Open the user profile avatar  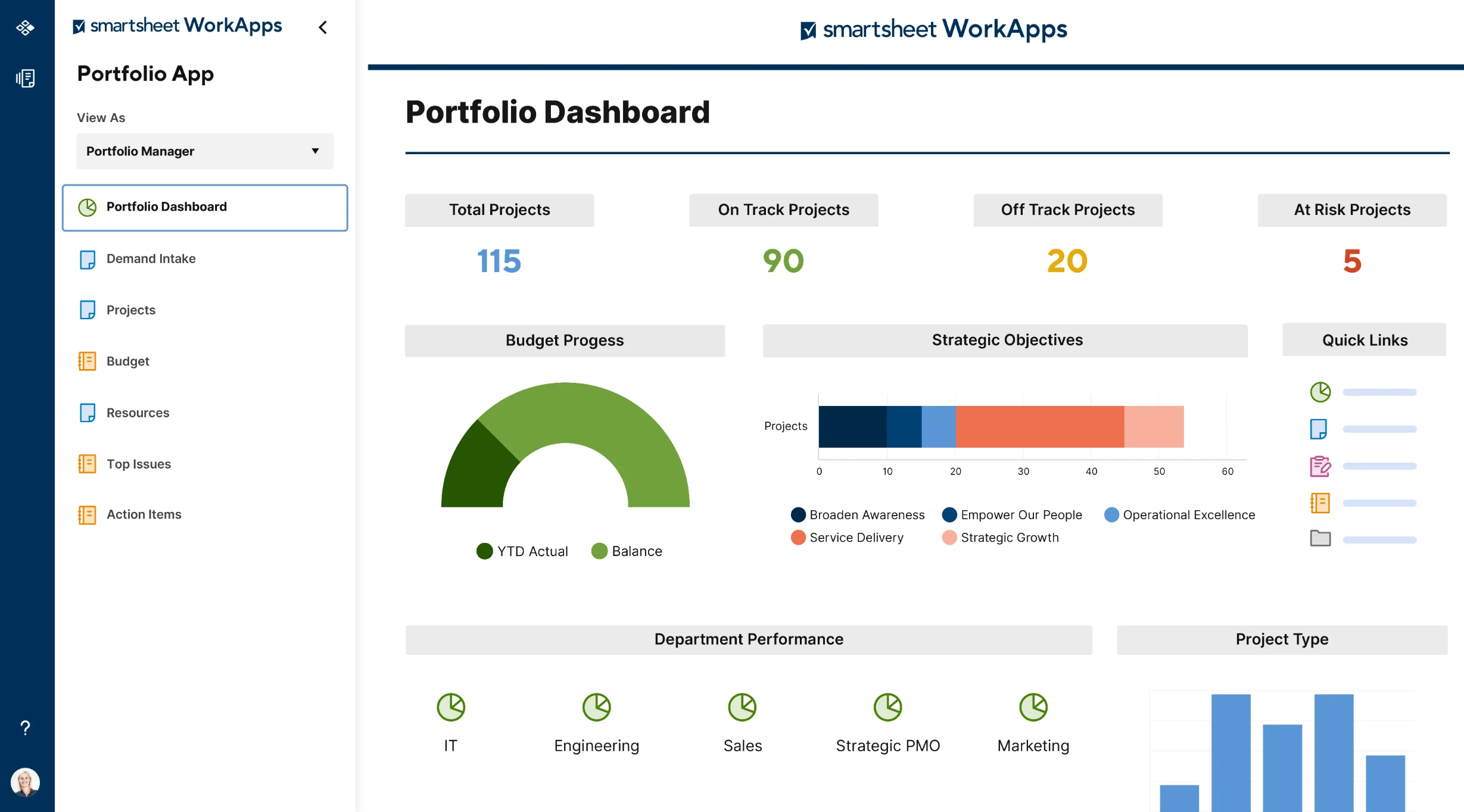pos(25,782)
